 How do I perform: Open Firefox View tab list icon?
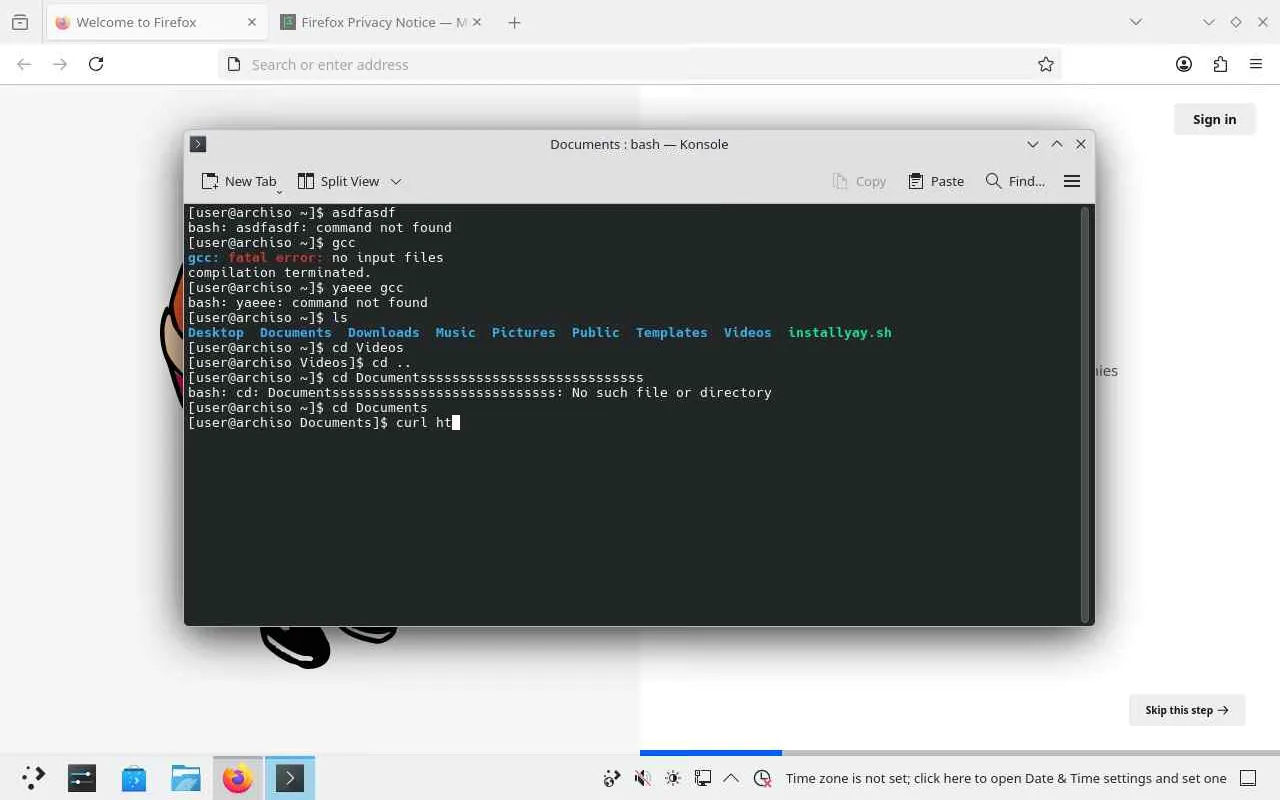pyautogui.click(x=20, y=22)
